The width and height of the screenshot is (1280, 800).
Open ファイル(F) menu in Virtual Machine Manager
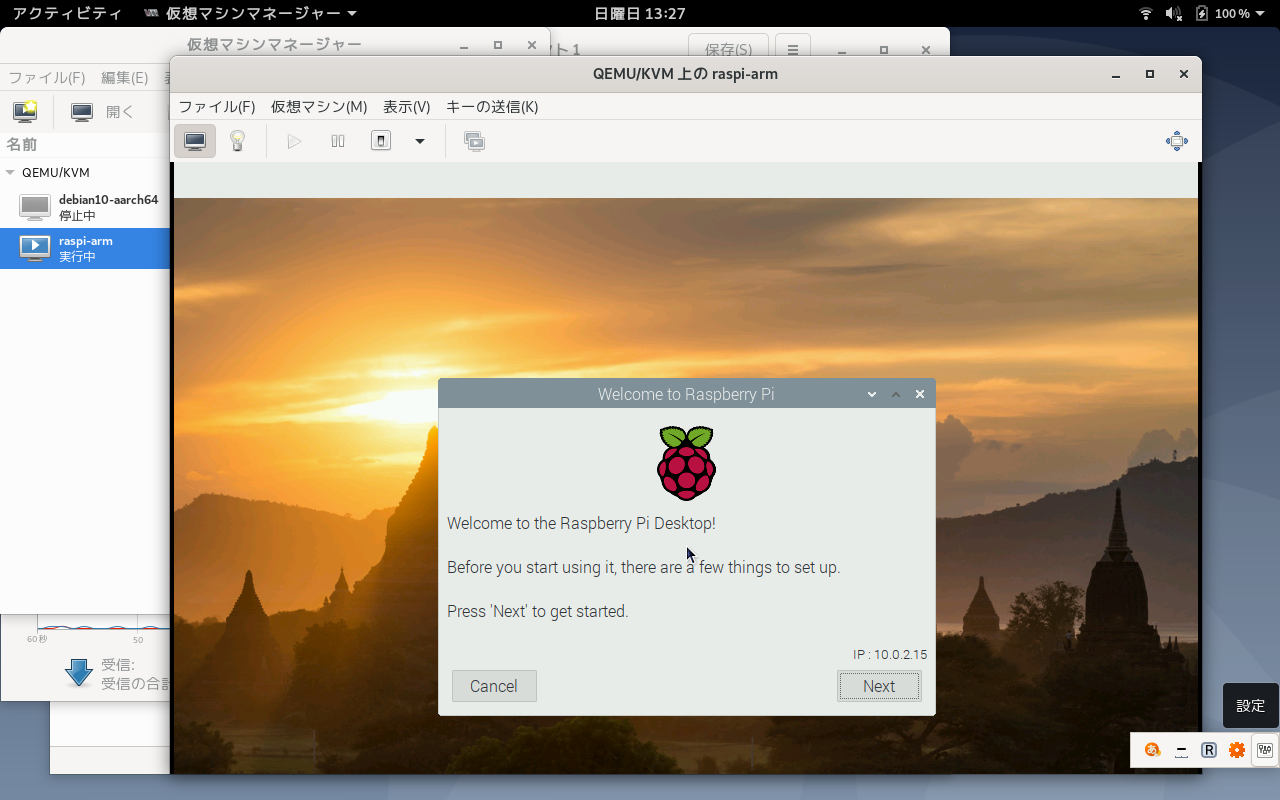47,78
